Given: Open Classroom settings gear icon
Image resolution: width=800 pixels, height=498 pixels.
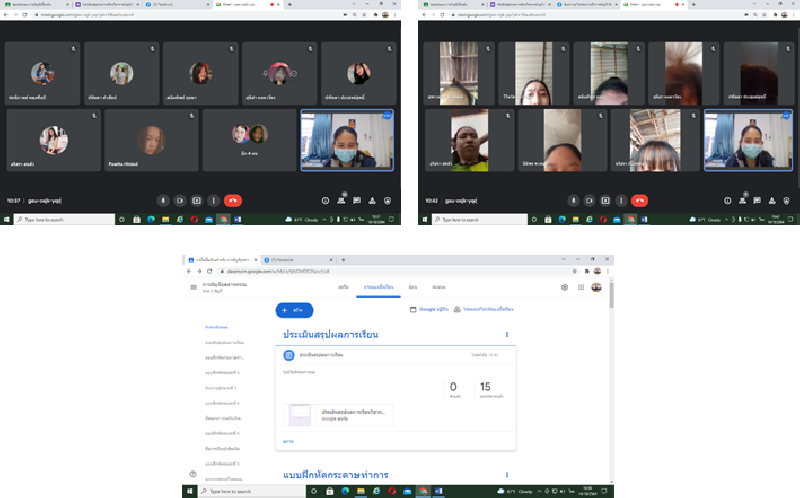Looking at the screenshot, I should [x=564, y=287].
